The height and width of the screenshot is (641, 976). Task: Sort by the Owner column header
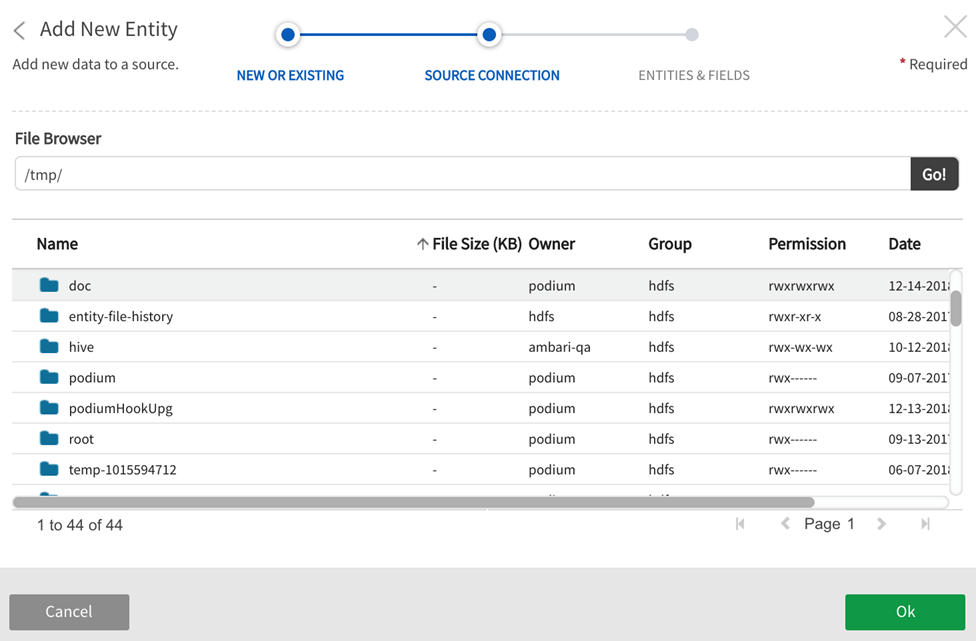coord(551,244)
